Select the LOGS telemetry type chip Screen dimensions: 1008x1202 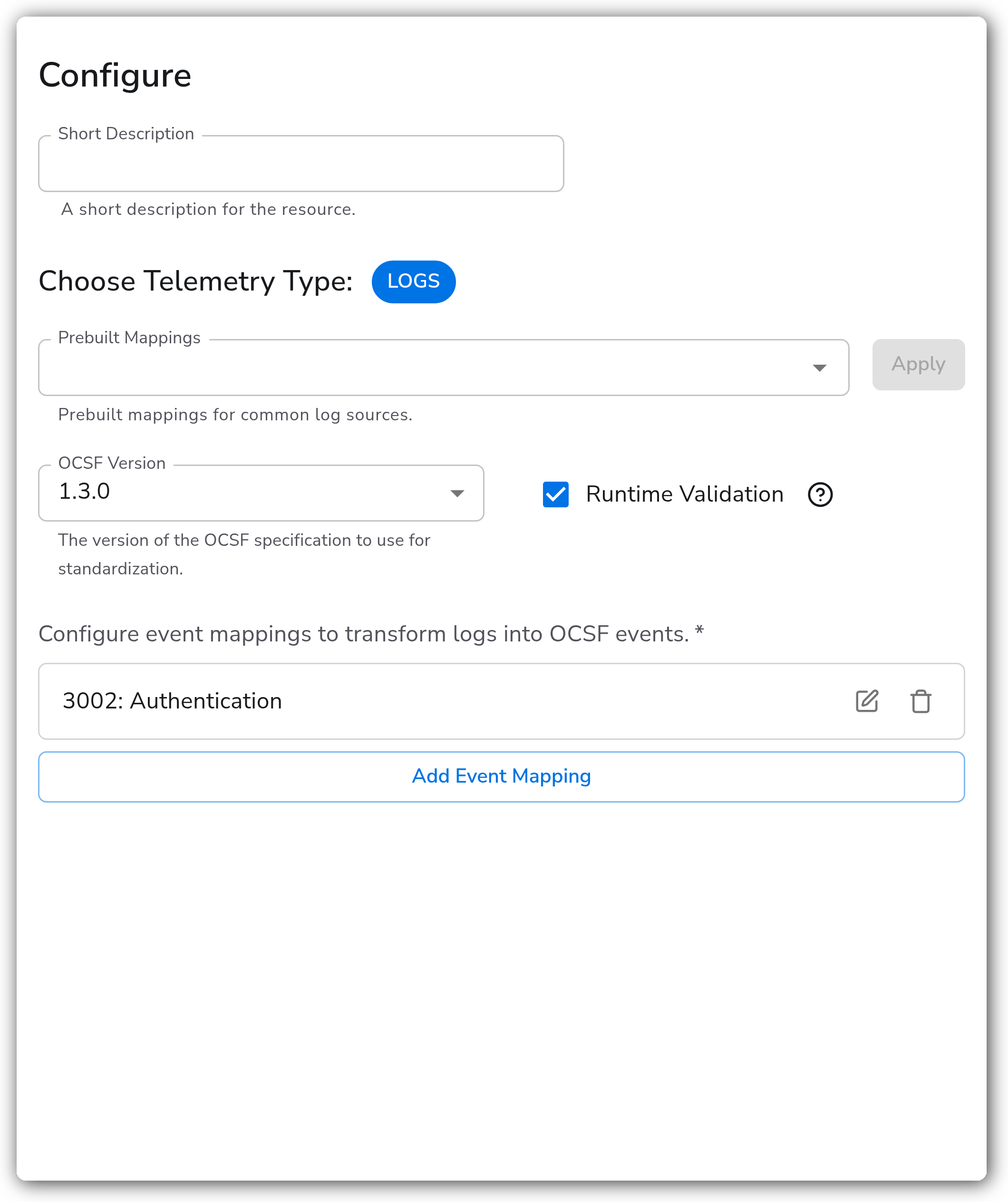(413, 281)
